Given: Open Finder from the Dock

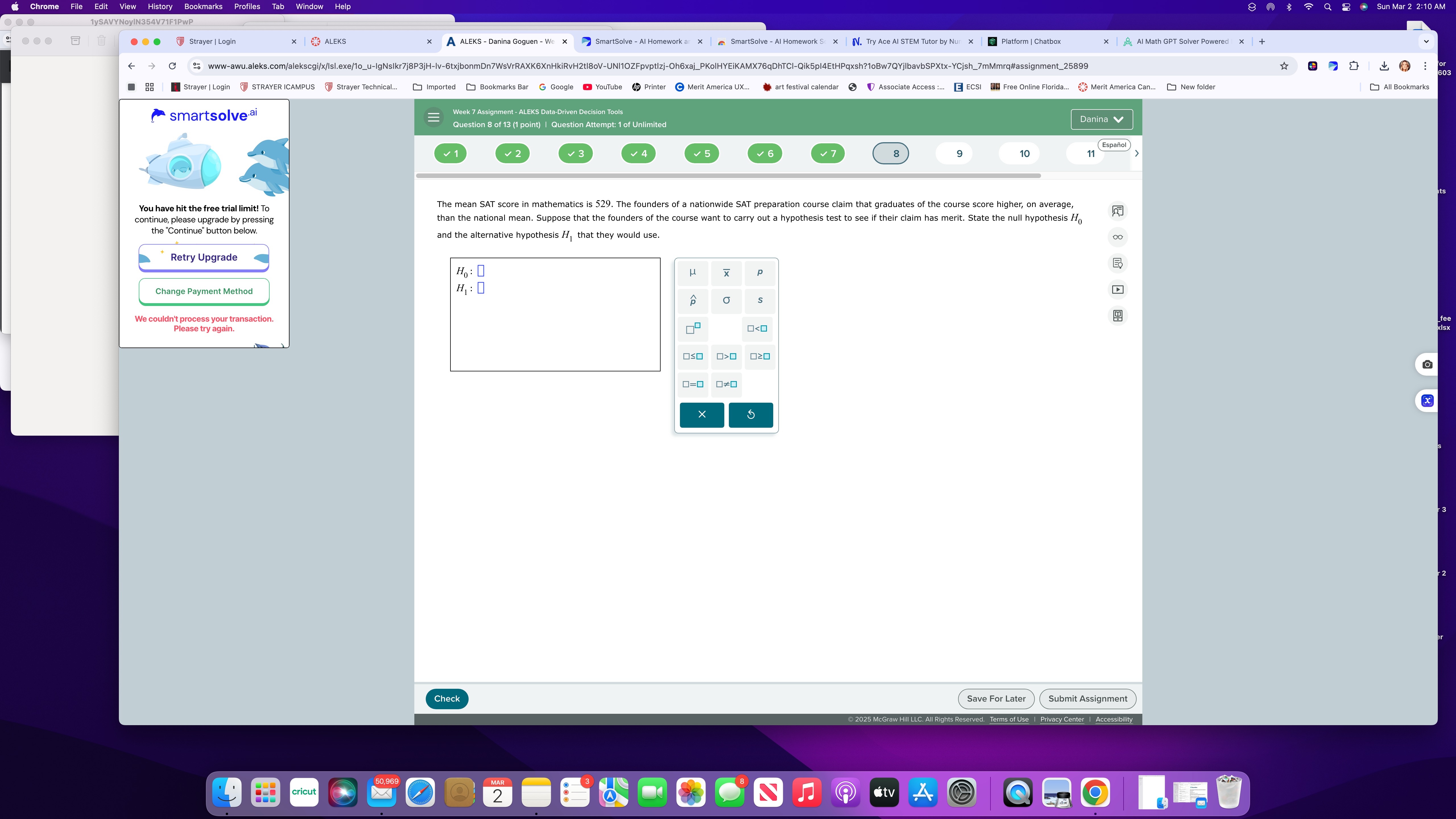Looking at the screenshot, I should (x=227, y=792).
